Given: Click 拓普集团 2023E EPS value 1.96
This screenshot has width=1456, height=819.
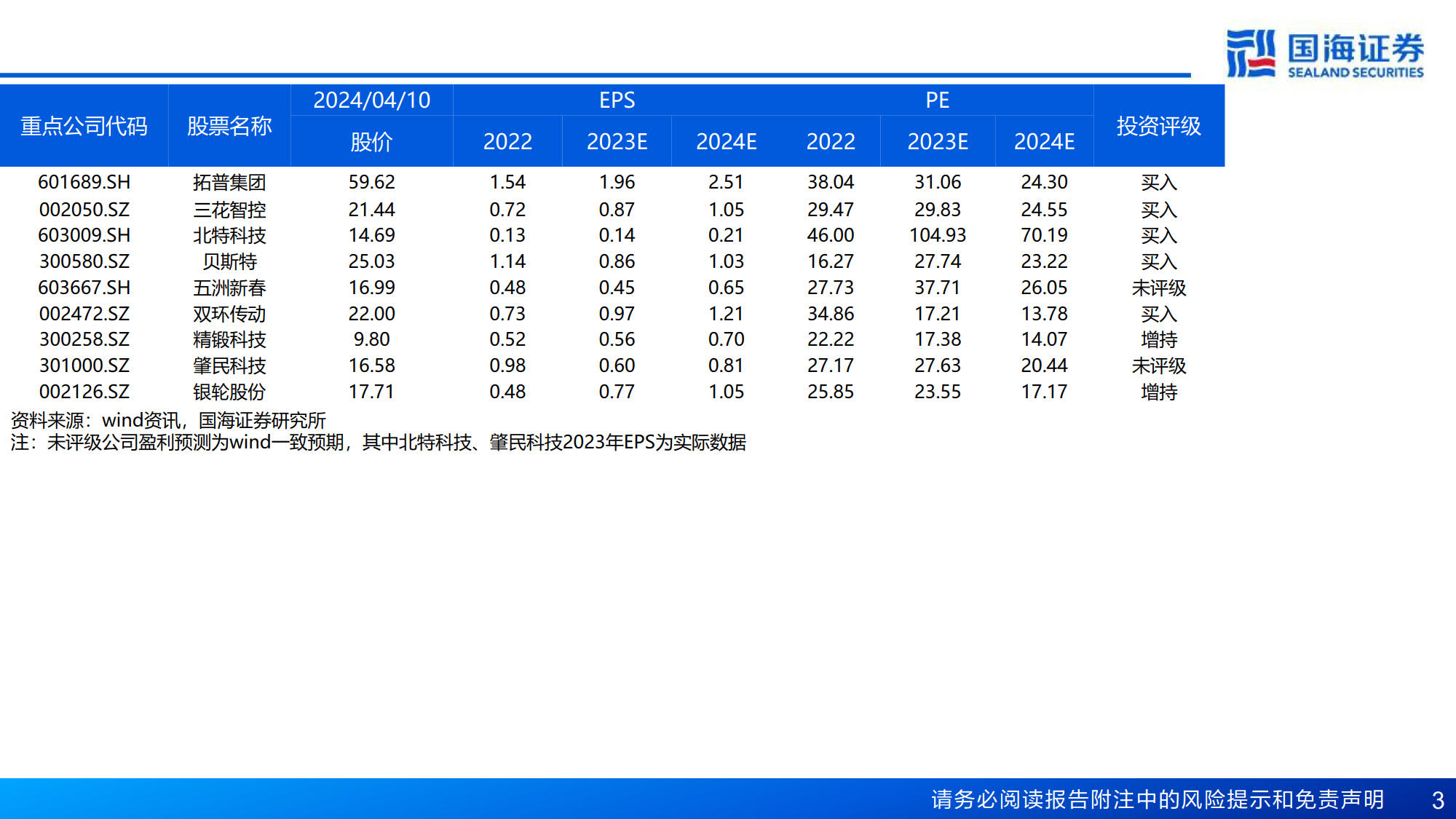Looking at the screenshot, I should (617, 182).
